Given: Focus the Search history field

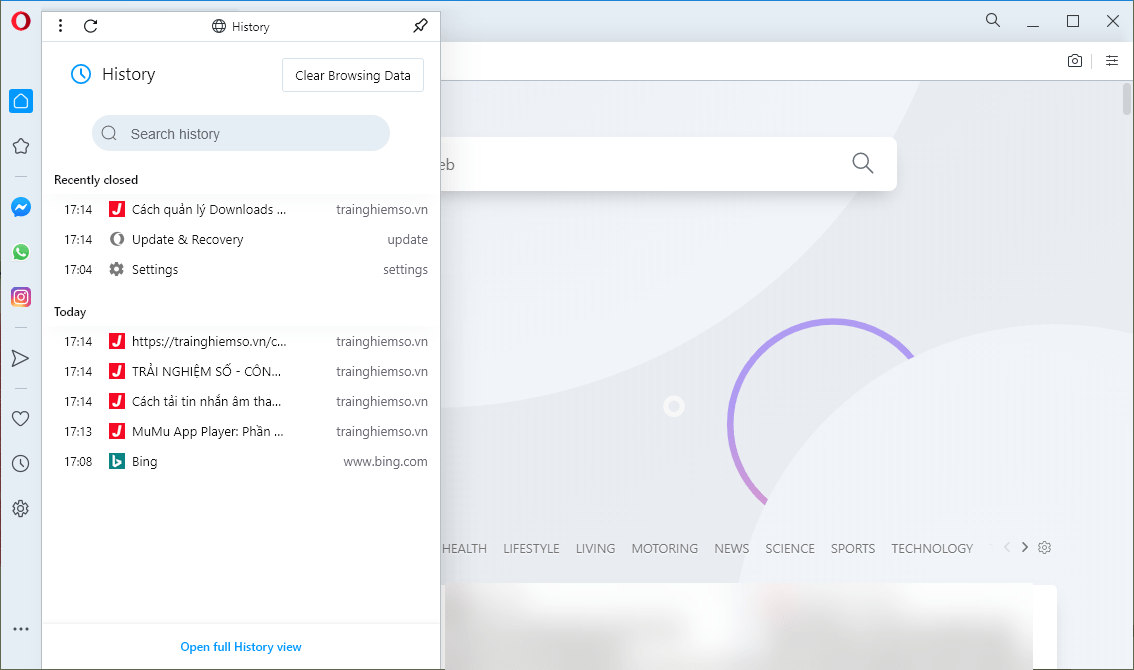Looking at the screenshot, I should point(241,133).
